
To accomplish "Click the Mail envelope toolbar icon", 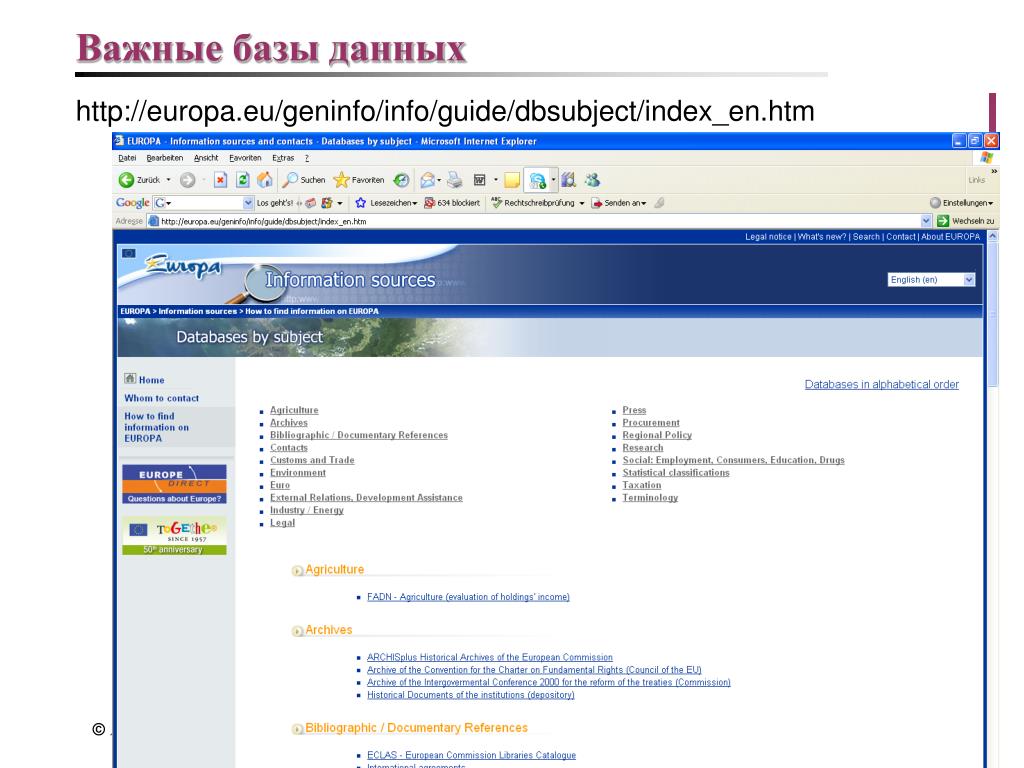I will [428, 180].
